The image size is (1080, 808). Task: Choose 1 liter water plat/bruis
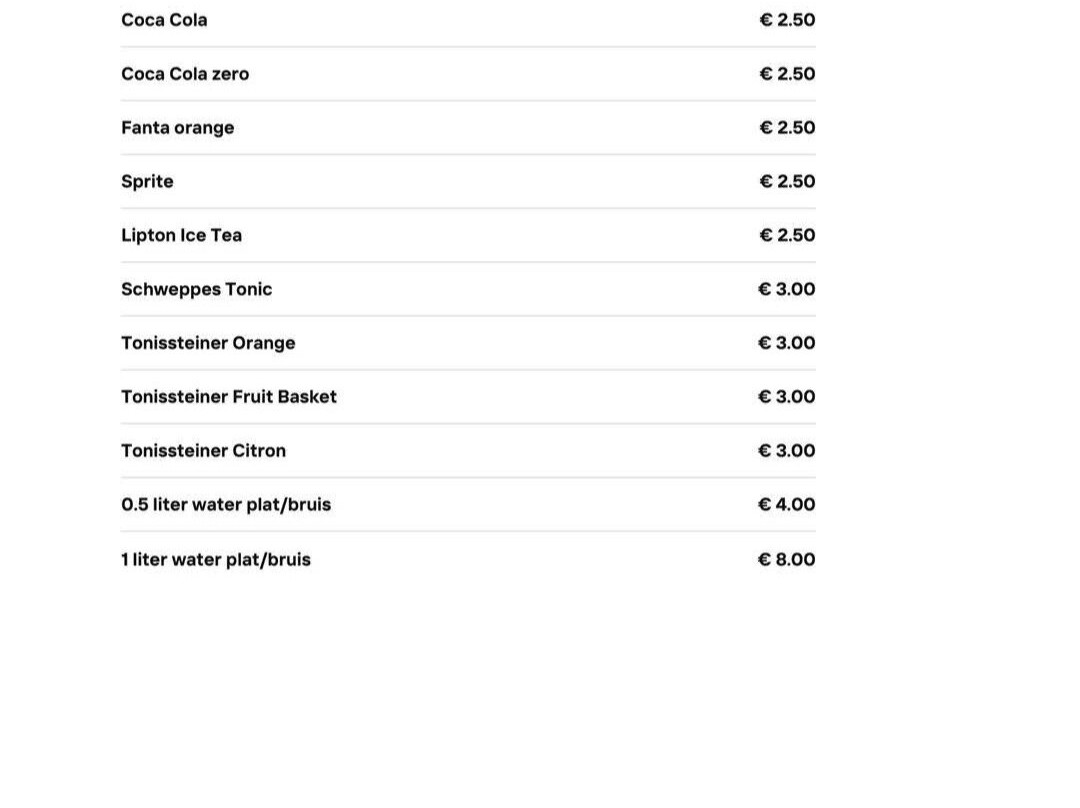pyautogui.click(x=216, y=560)
